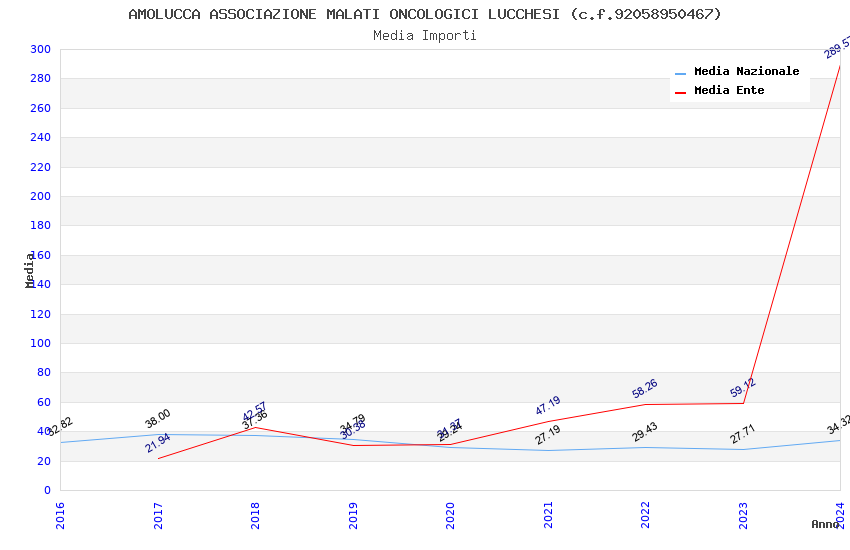
Task: Click the red Media Ente legend swatch
Action: tap(680, 93)
